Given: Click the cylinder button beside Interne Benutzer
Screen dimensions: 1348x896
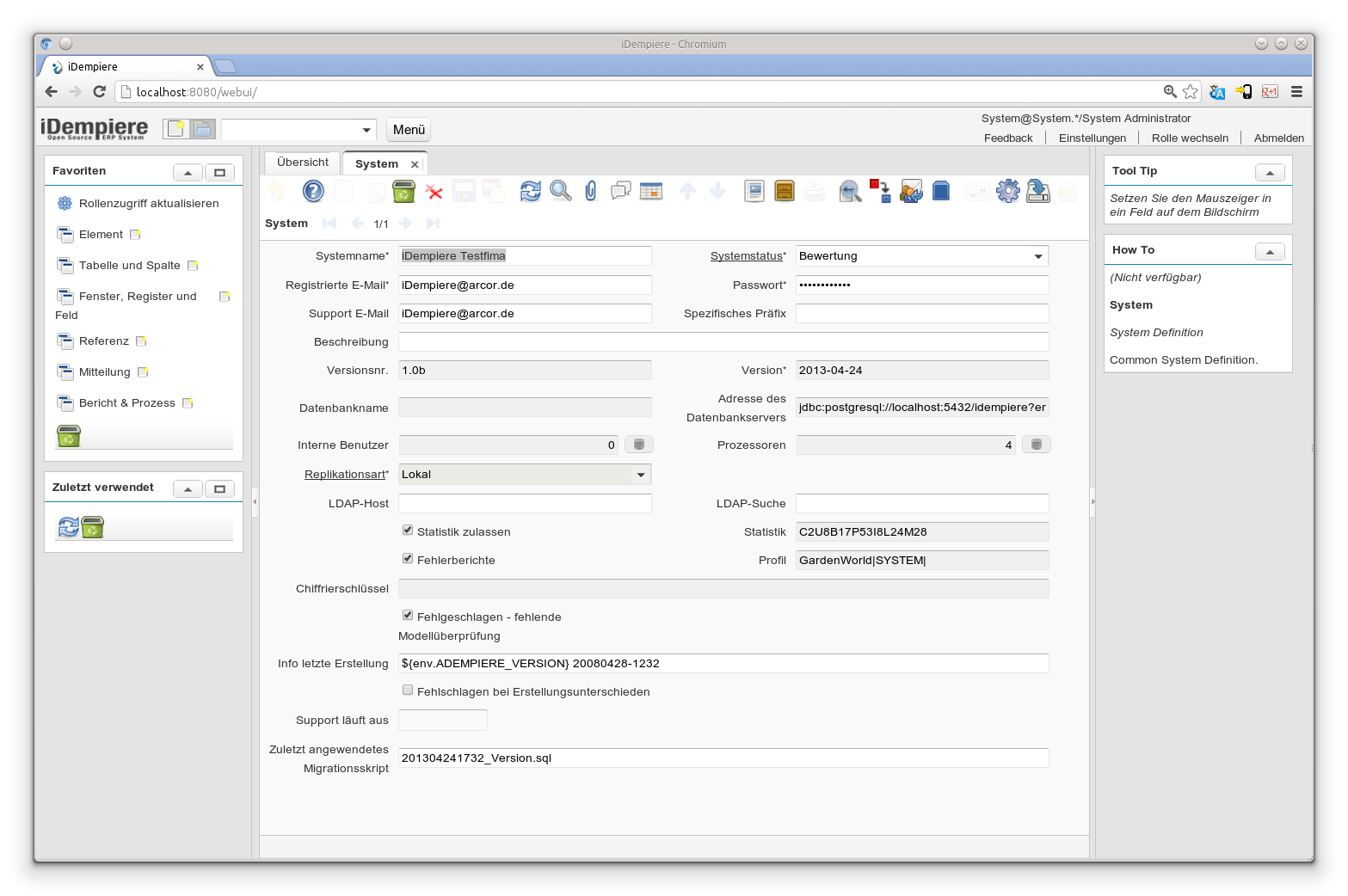Looking at the screenshot, I should point(639,445).
